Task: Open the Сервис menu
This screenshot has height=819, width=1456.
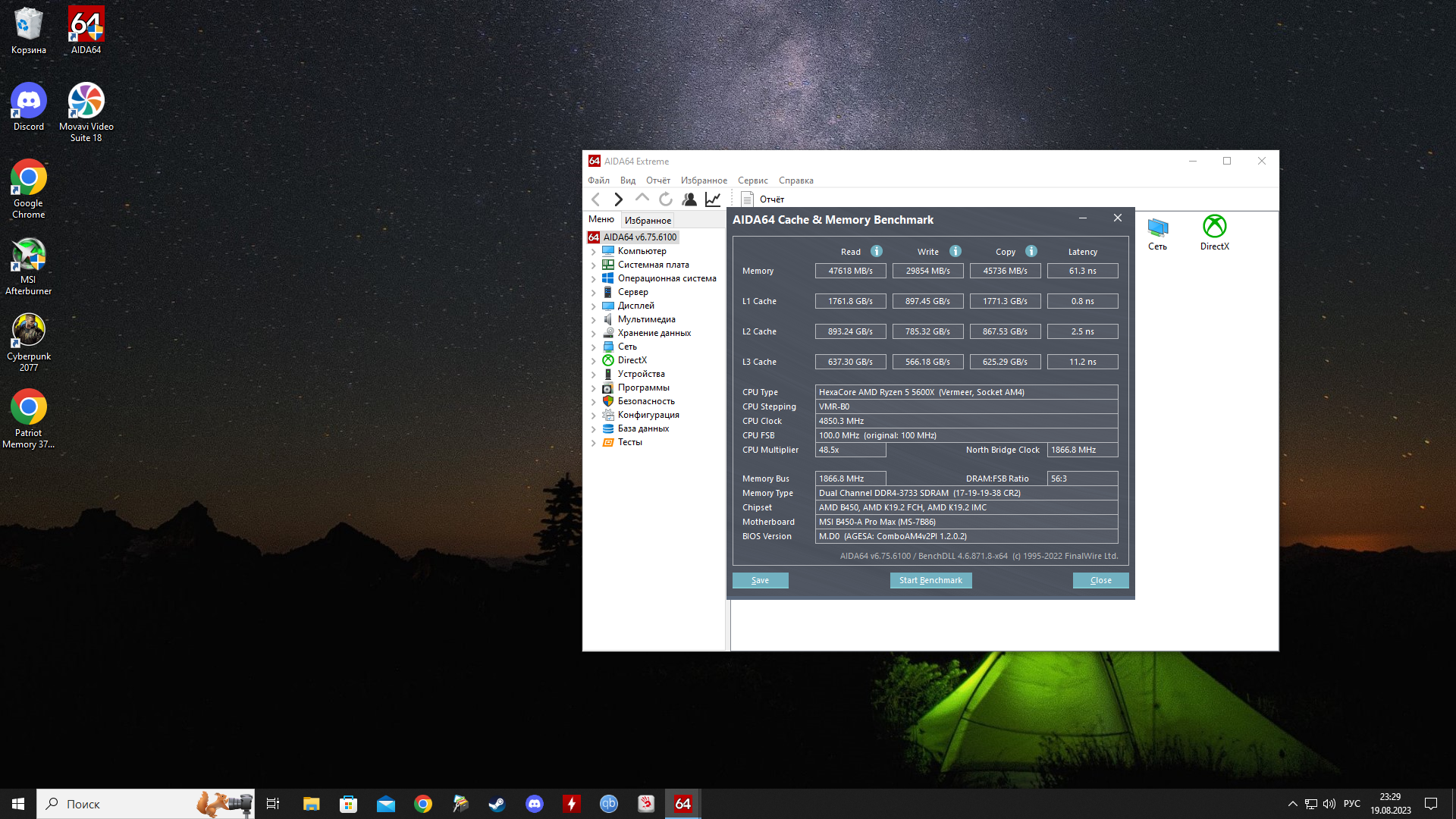Action: pos(752,180)
